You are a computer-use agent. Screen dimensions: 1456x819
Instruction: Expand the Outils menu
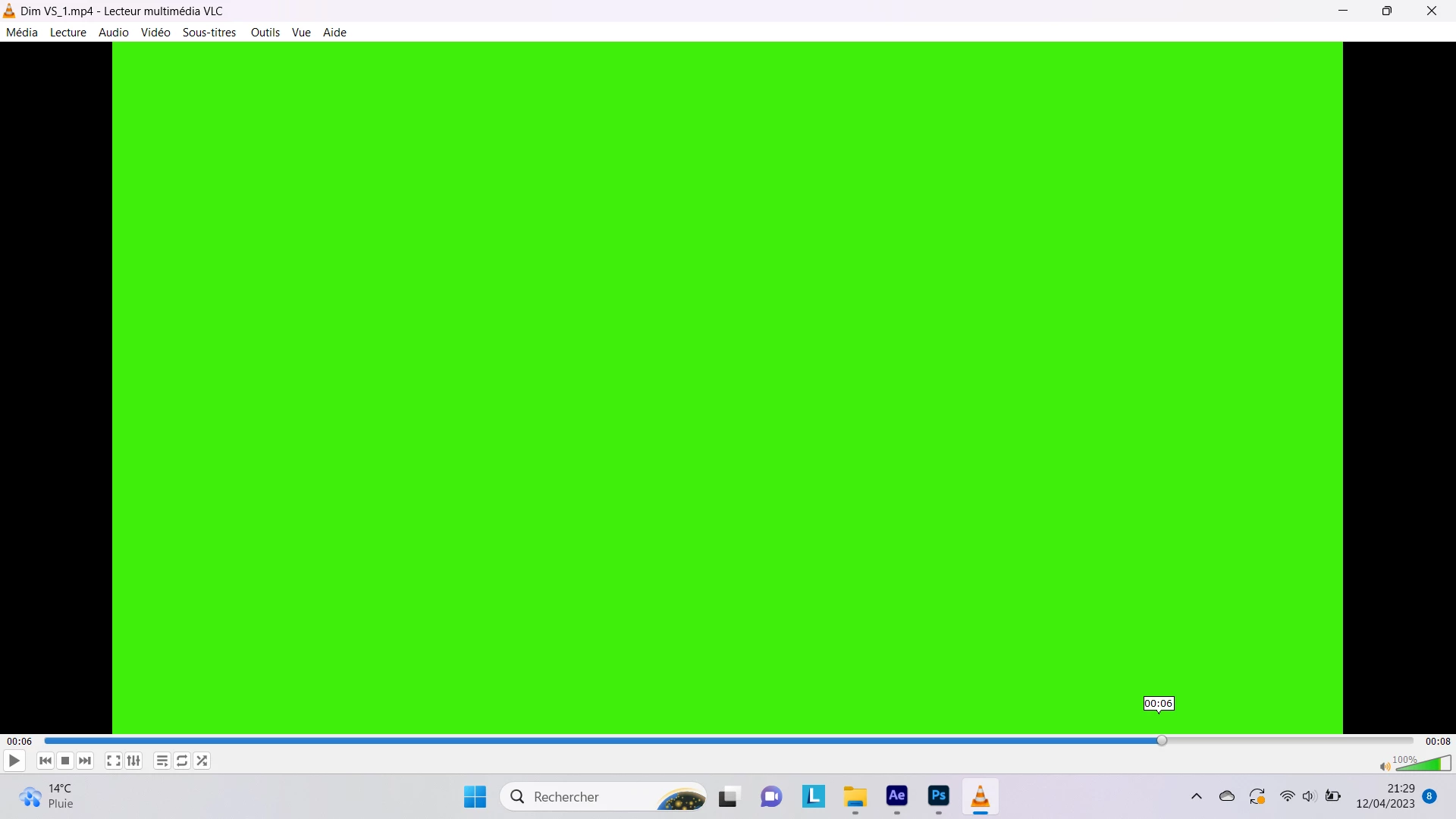[x=265, y=33]
